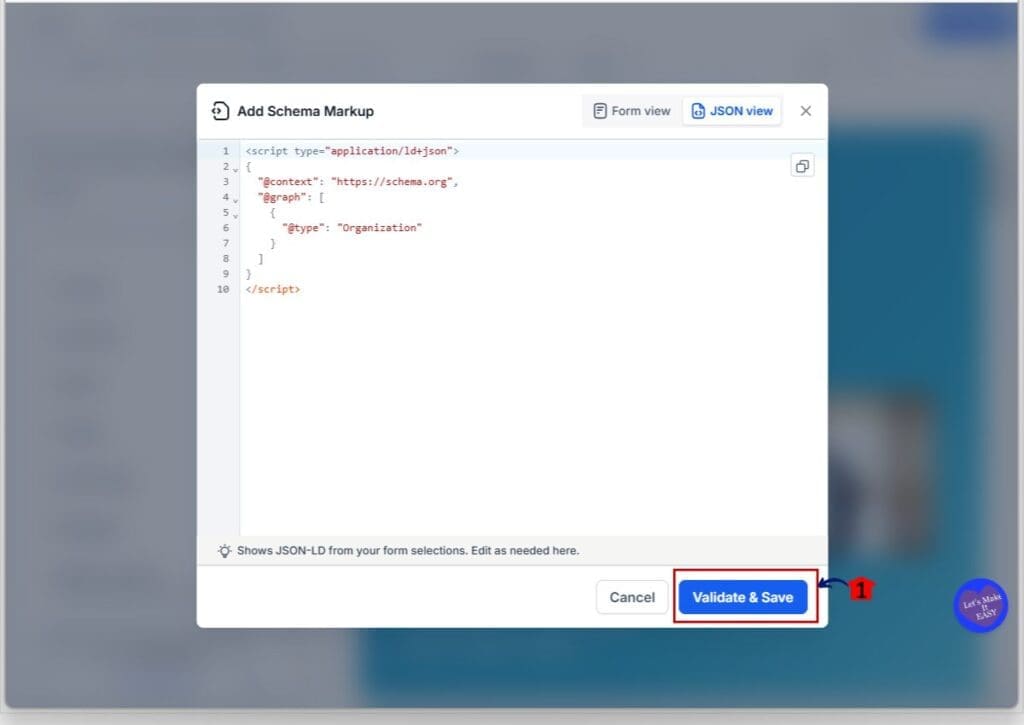Select the JSON view tab

(732, 111)
